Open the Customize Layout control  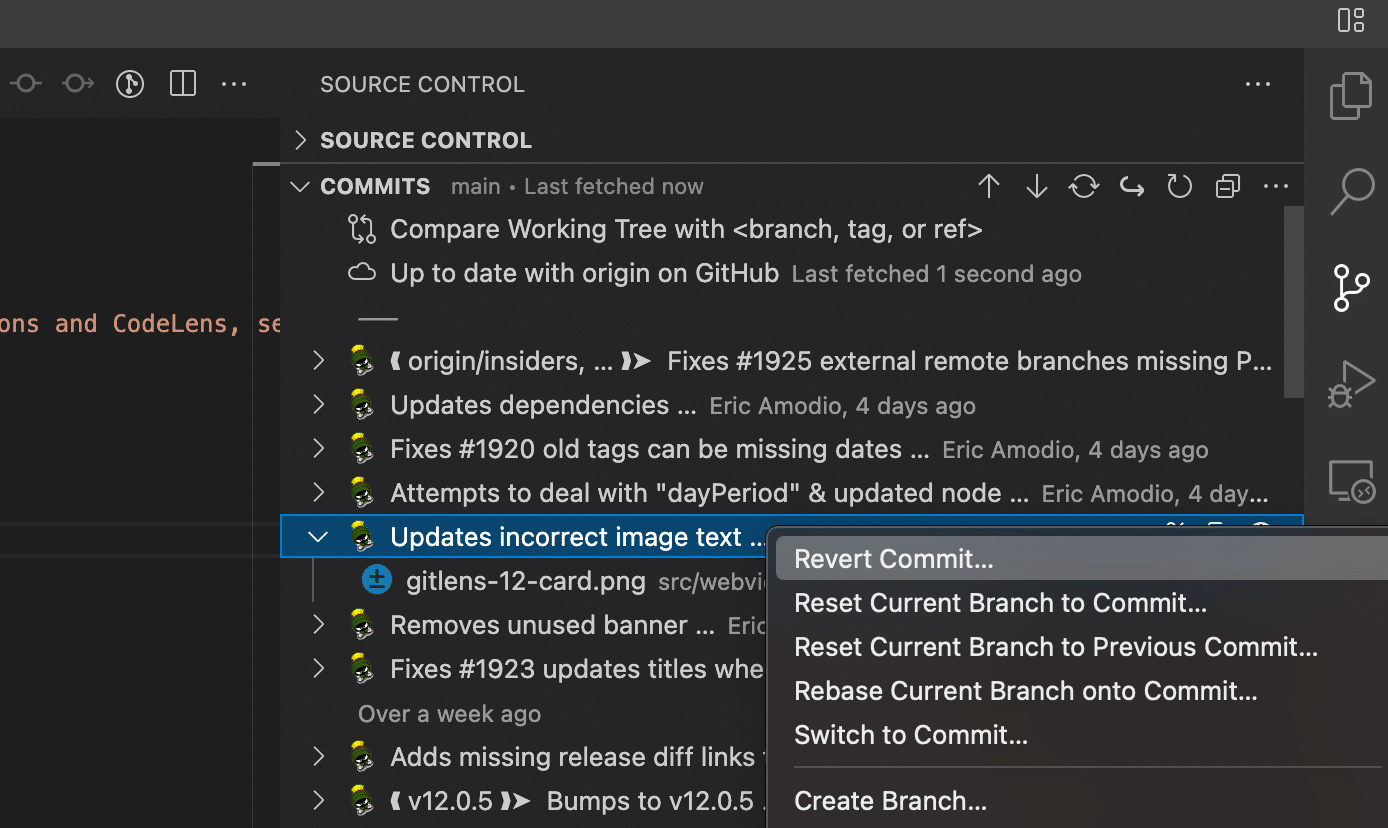pos(1351,20)
